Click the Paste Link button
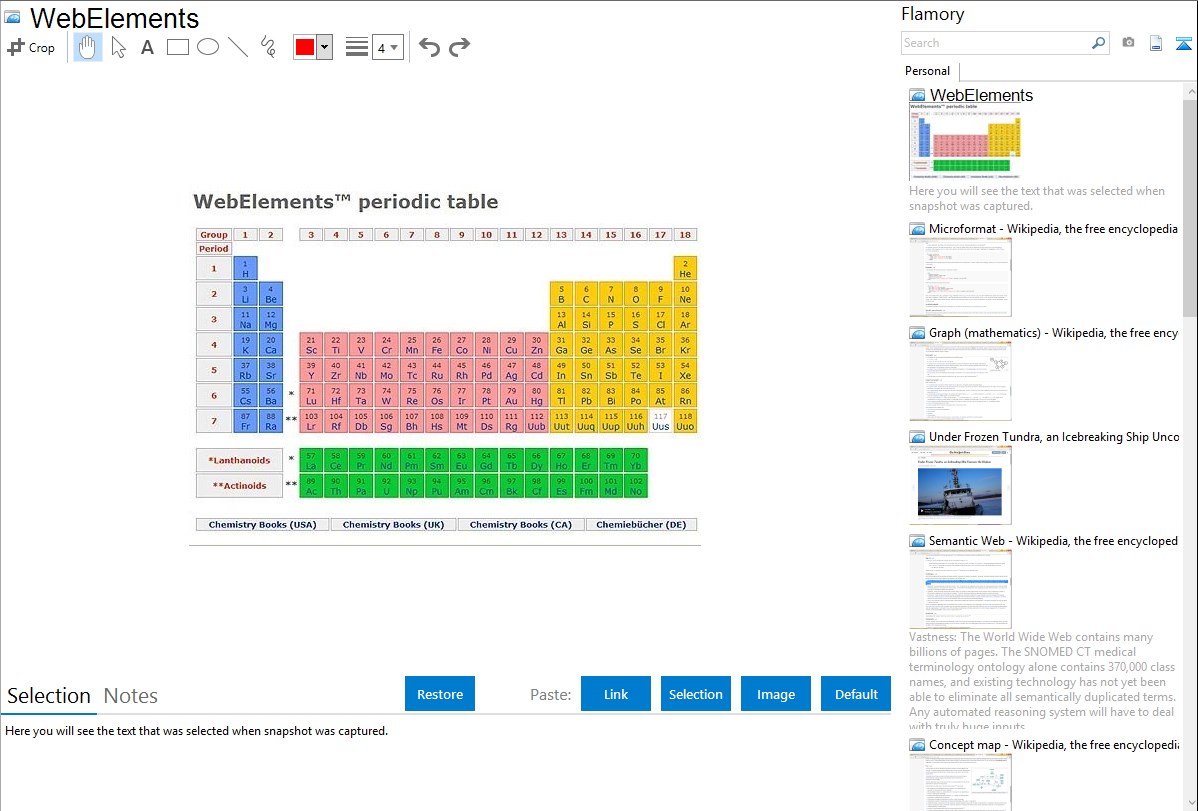Screen dimensions: 1198x811 [616, 694]
